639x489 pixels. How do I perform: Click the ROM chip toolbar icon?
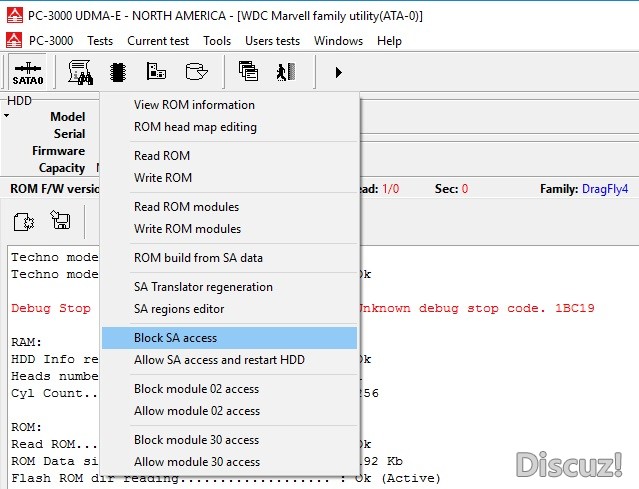(x=117, y=72)
